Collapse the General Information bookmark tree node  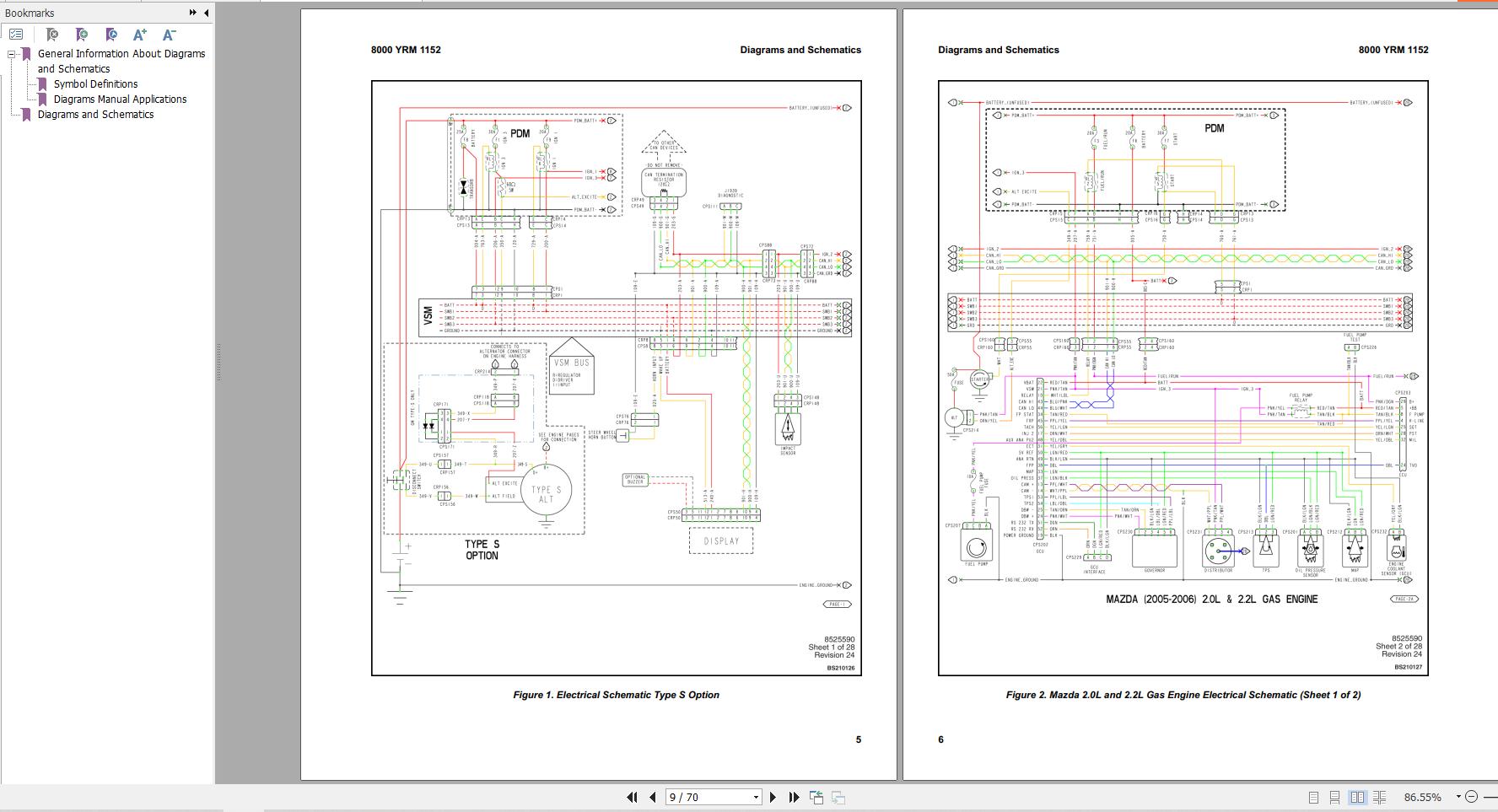pos(12,54)
